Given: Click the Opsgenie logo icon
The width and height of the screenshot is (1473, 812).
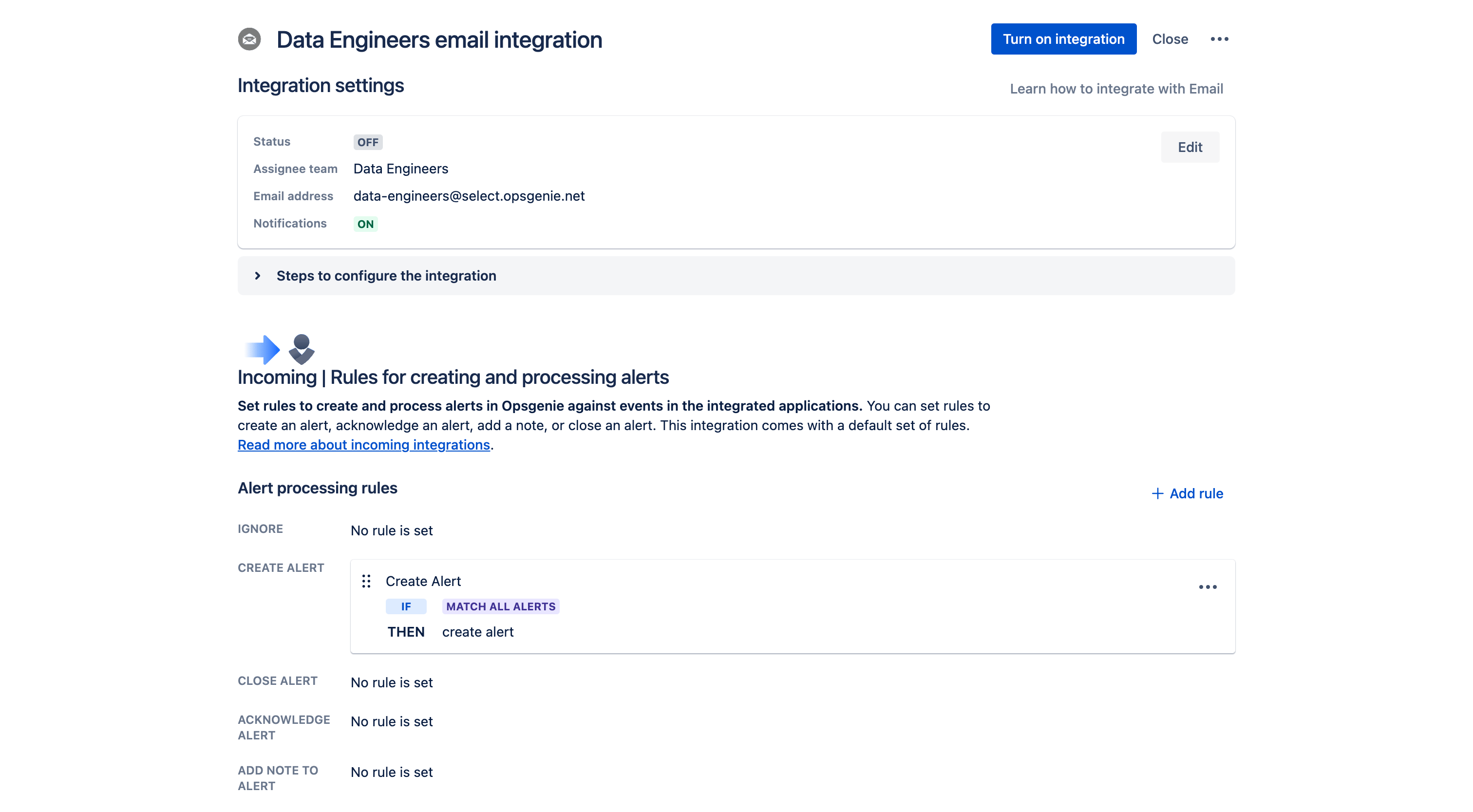Looking at the screenshot, I should coord(302,349).
